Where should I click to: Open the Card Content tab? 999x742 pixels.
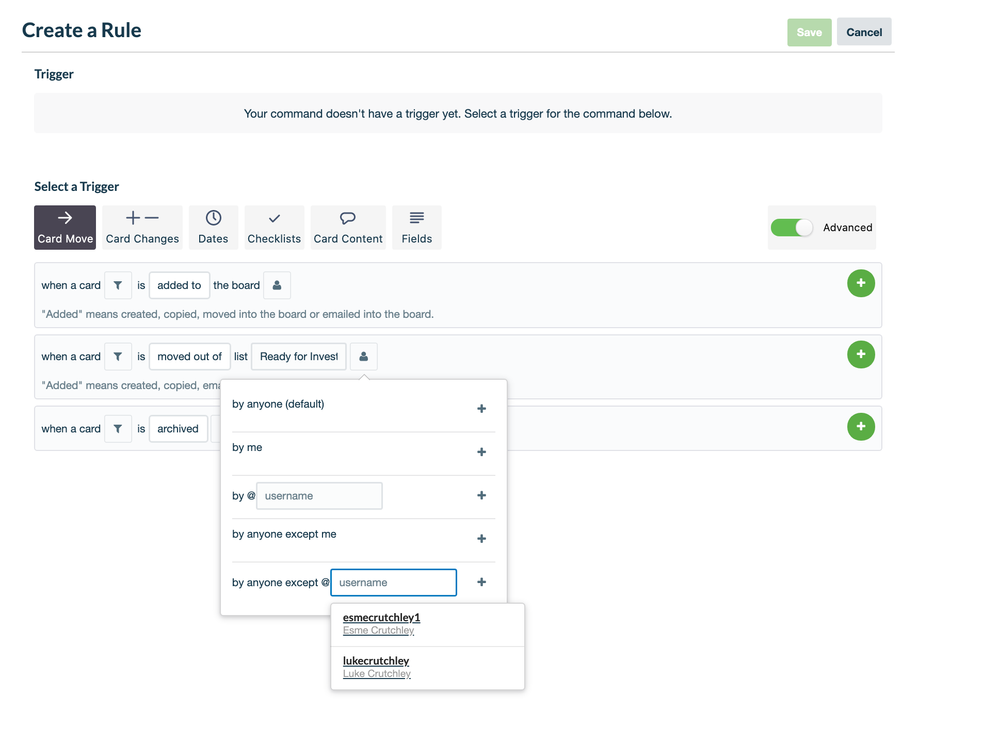coord(348,227)
